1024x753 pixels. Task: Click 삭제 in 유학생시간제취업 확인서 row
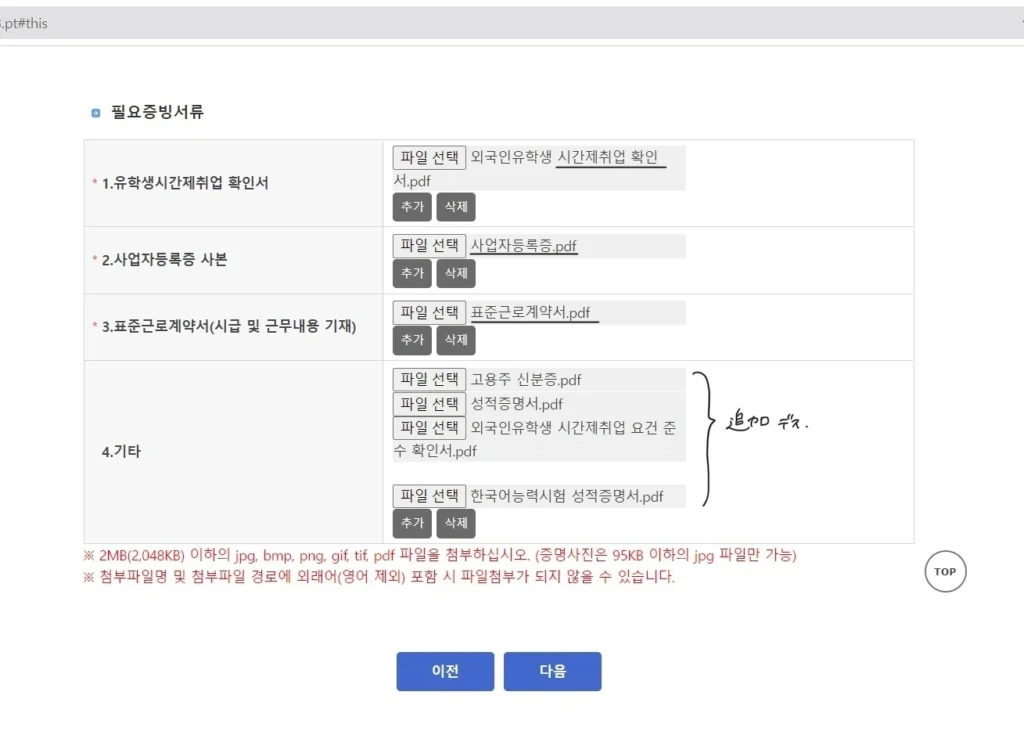[x=455, y=207]
